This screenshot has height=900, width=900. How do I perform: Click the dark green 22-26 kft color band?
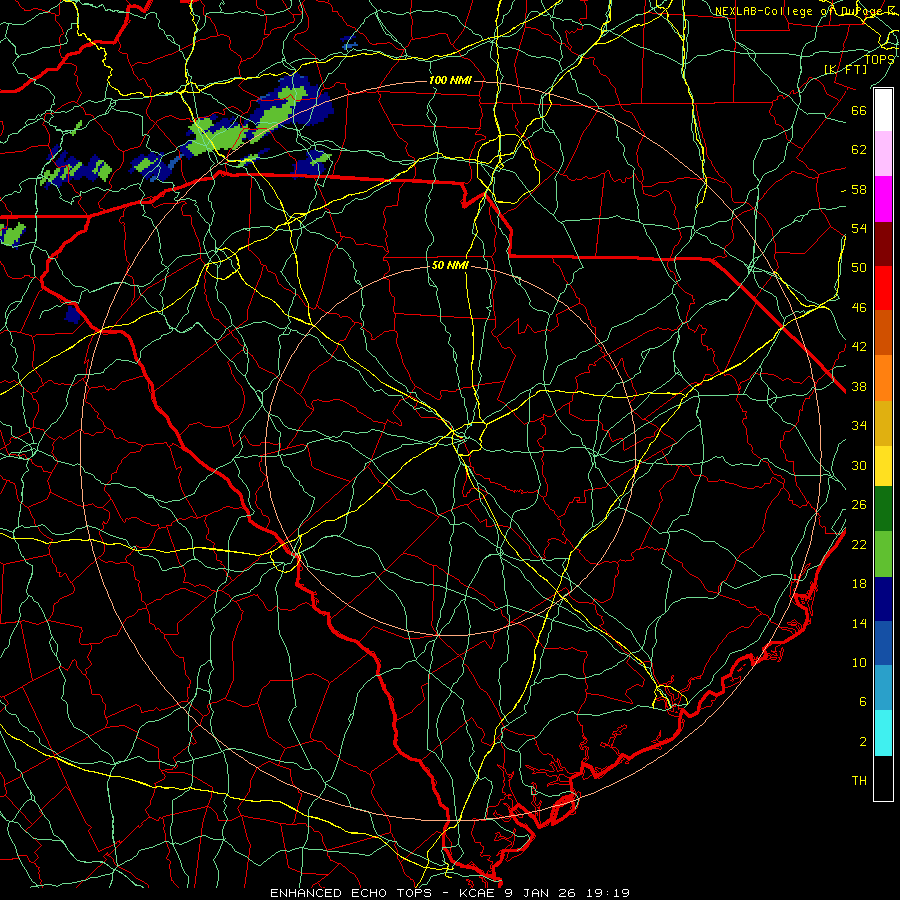[x=883, y=509]
